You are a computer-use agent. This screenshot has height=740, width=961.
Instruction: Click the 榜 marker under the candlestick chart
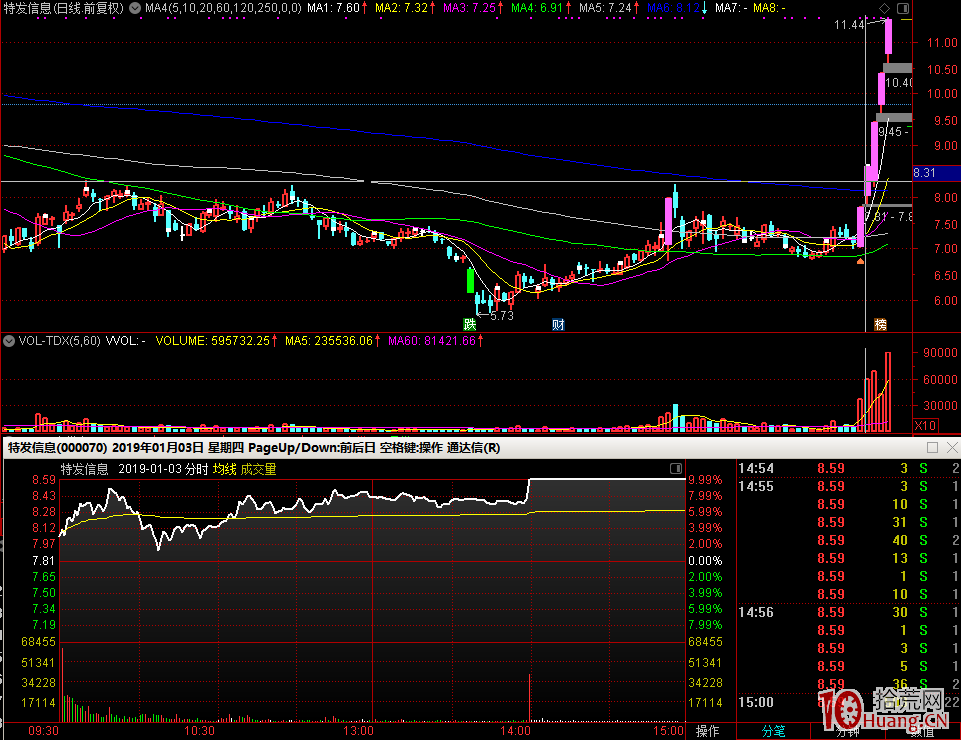pyautogui.click(x=880, y=324)
